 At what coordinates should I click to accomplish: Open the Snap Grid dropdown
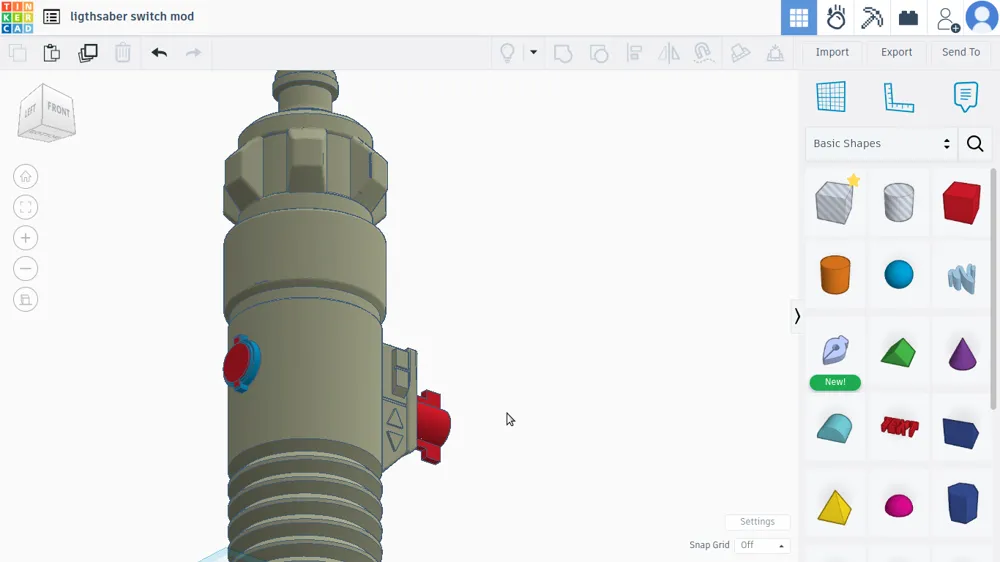click(762, 545)
